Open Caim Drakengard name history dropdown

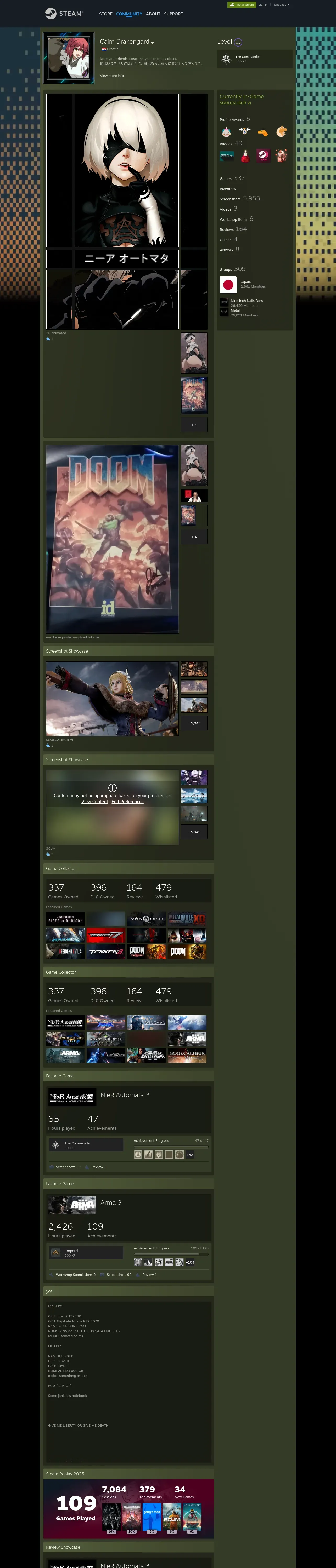coord(153,43)
